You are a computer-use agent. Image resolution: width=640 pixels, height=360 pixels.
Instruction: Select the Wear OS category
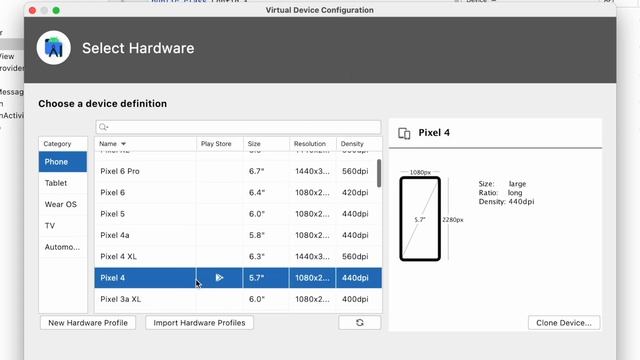tap(63, 204)
